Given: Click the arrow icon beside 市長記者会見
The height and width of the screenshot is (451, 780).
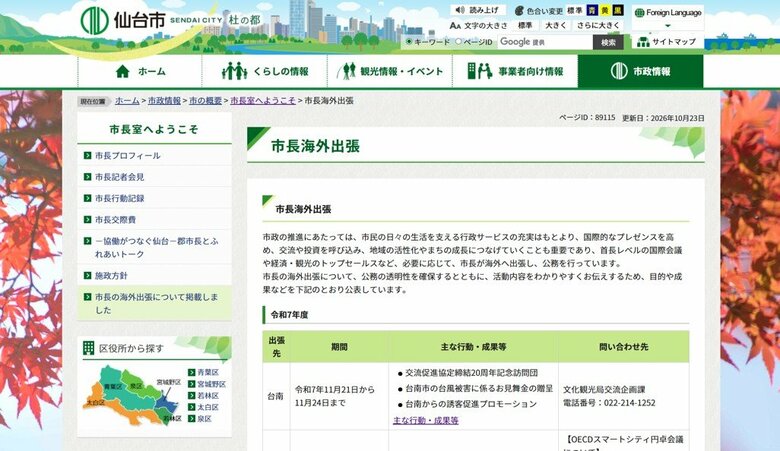Looking at the screenshot, I should coord(88,177).
